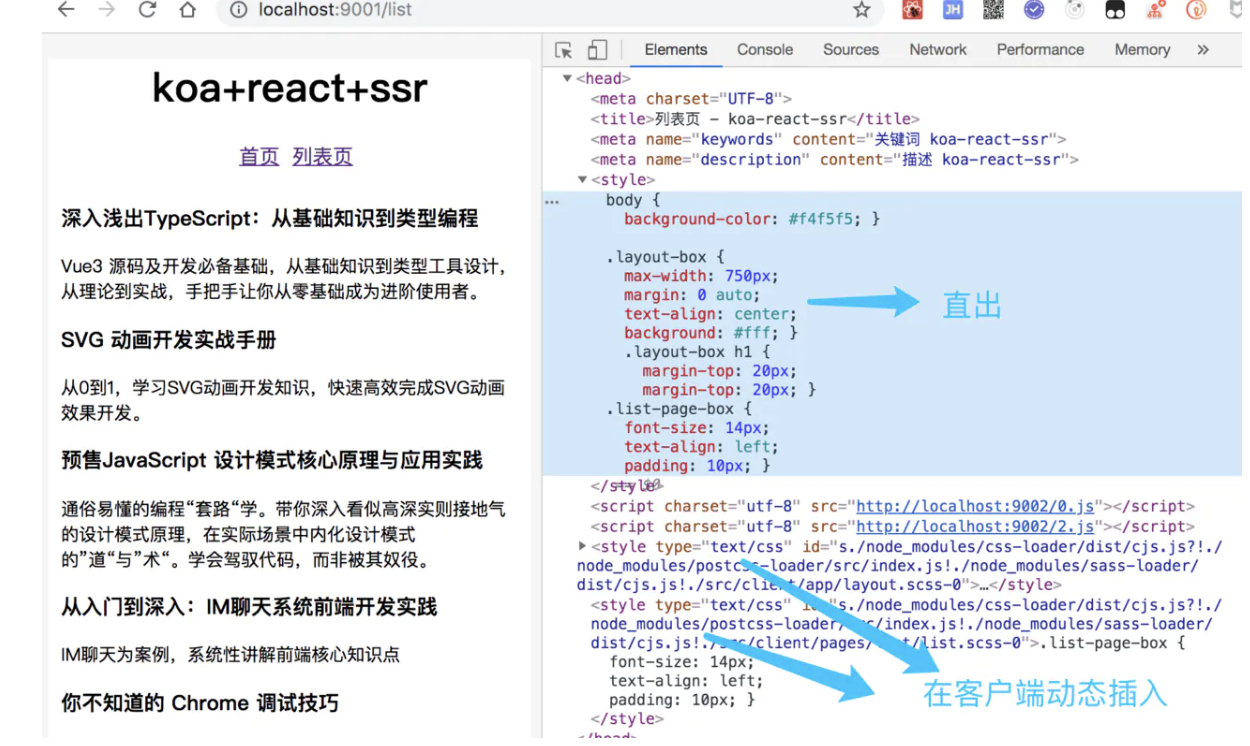Expand the layout.scss style element
This screenshot has height=746, width=1250.
tap(582, 546)
